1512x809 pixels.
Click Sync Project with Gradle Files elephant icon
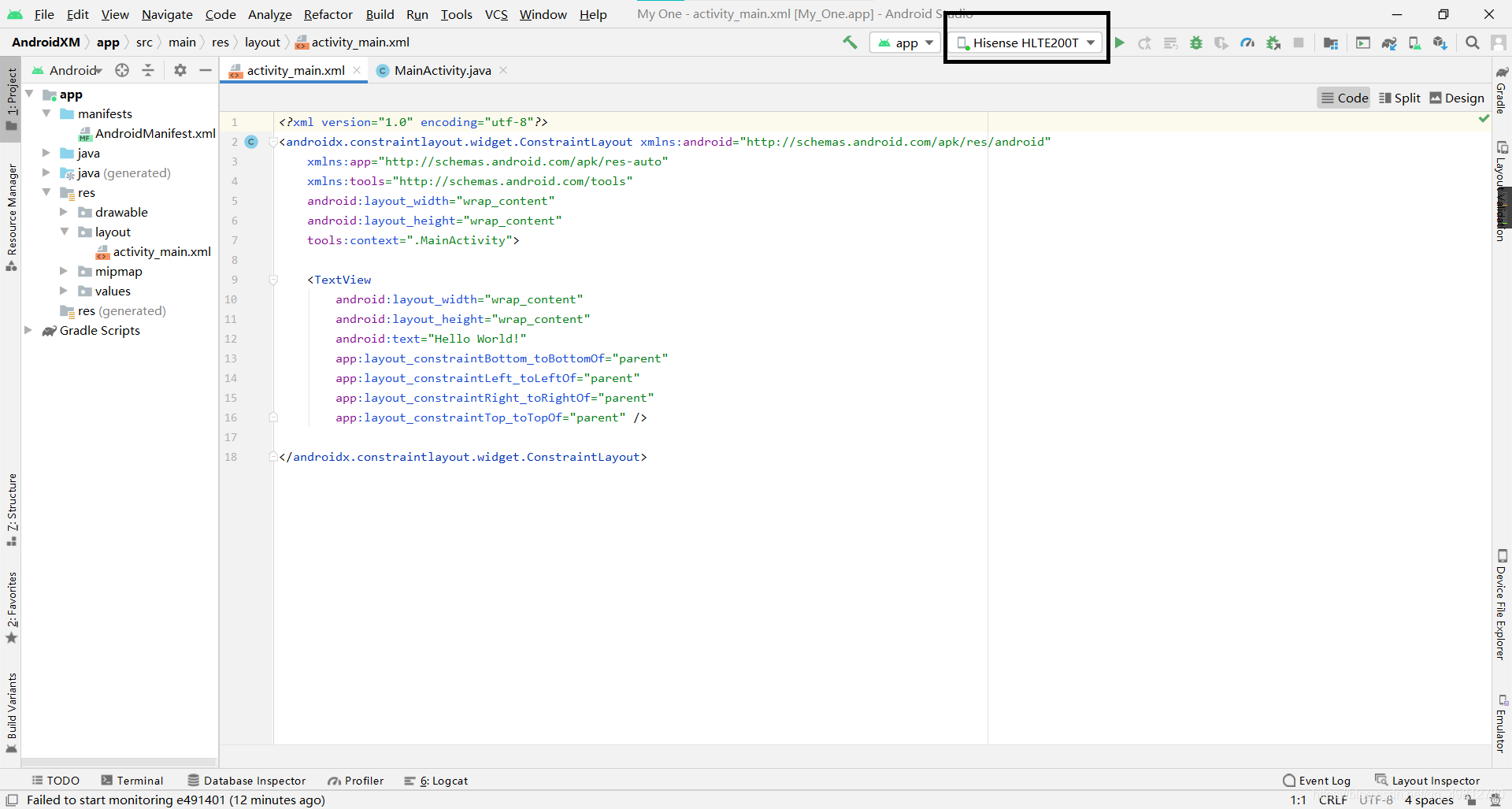[x=1389, y=43]
